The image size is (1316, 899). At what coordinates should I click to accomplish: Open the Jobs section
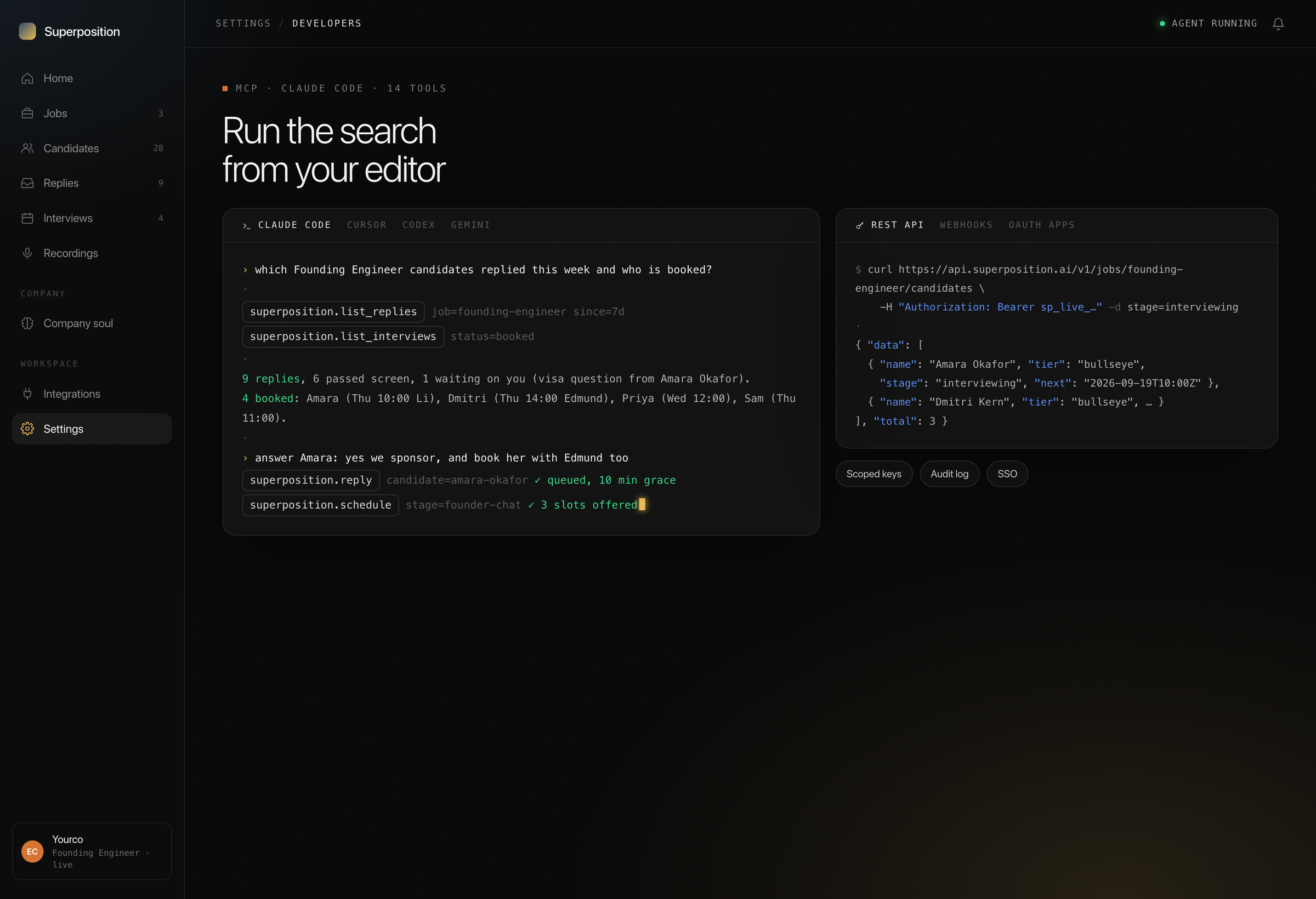tap(92, 113)
